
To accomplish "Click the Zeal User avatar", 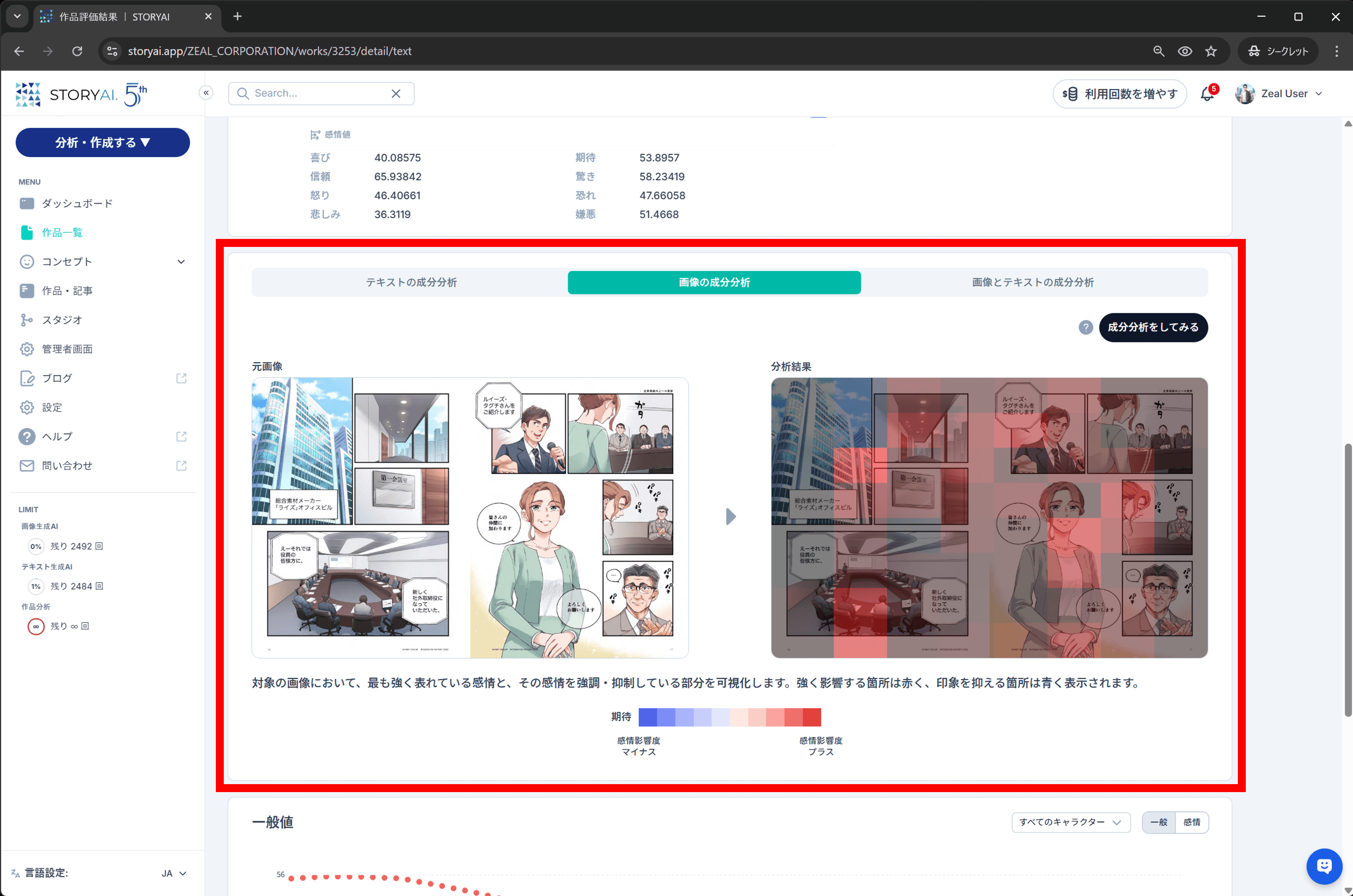I will (x=1244, y=94).
